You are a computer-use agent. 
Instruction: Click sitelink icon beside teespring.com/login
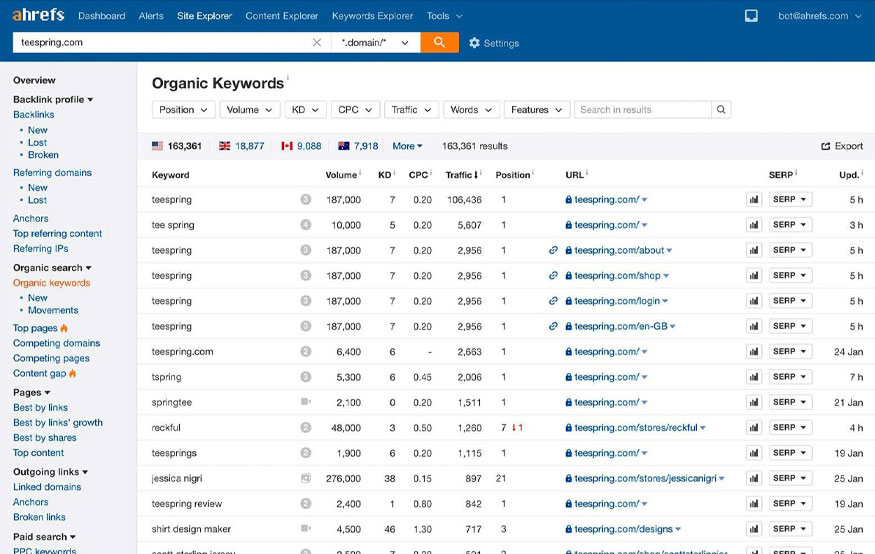(553, 301)
